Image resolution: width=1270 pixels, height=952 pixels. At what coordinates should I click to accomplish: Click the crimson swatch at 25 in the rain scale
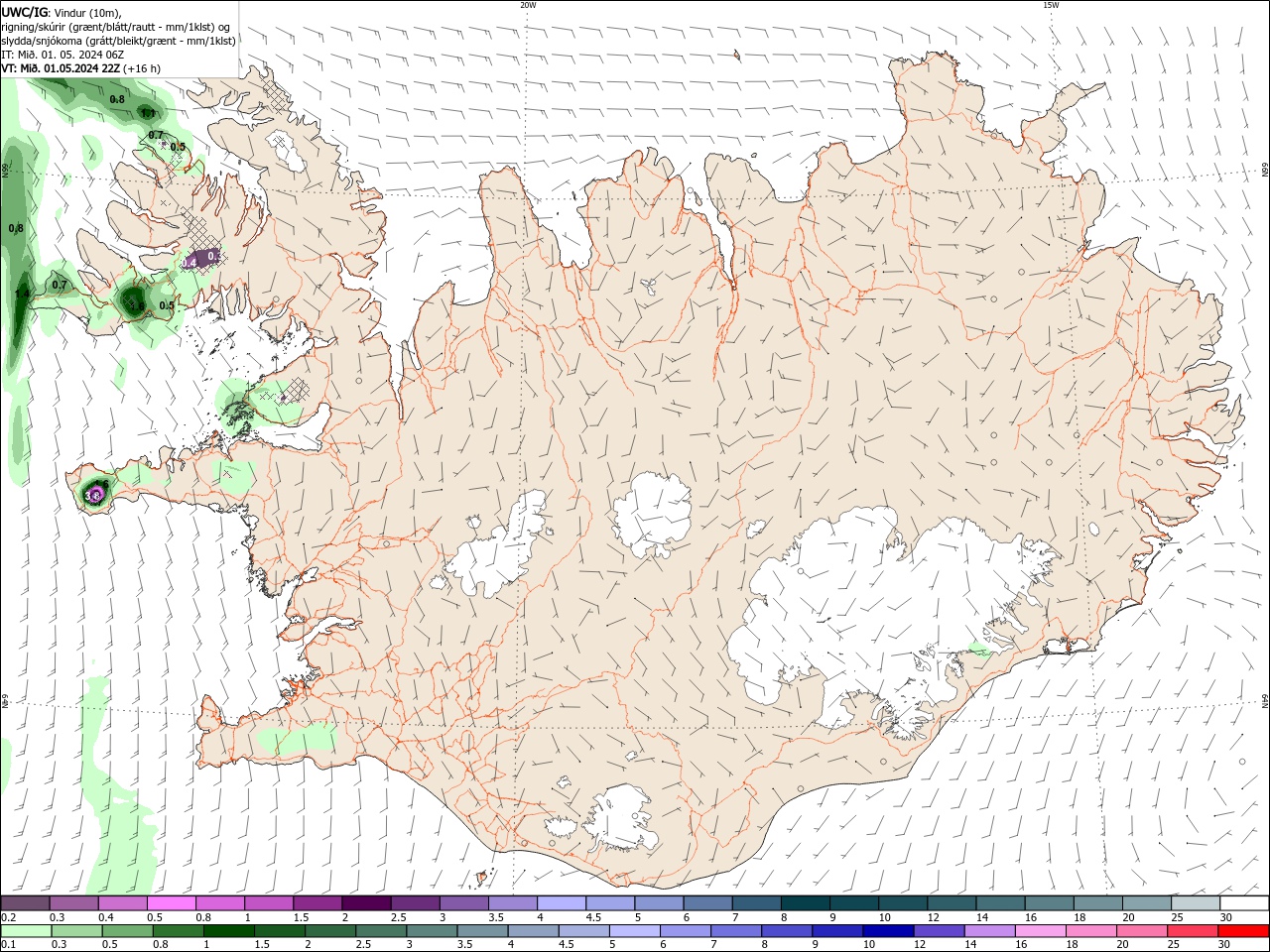[1193, 931]
